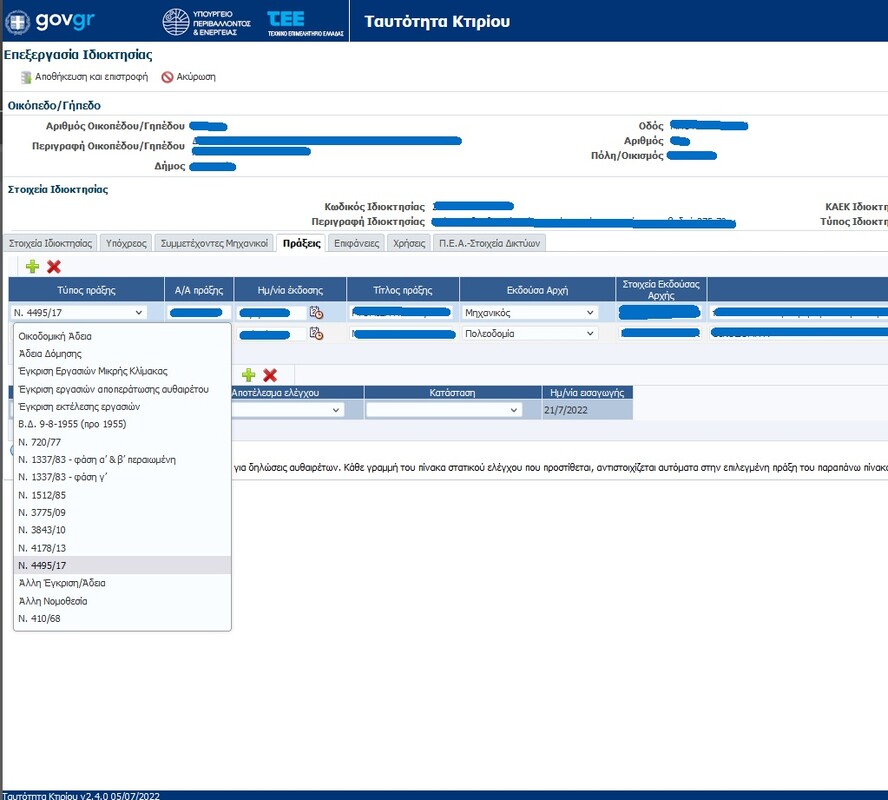
Task: Switch to the Επιφάνειες tab
Action: coord(355,242)
